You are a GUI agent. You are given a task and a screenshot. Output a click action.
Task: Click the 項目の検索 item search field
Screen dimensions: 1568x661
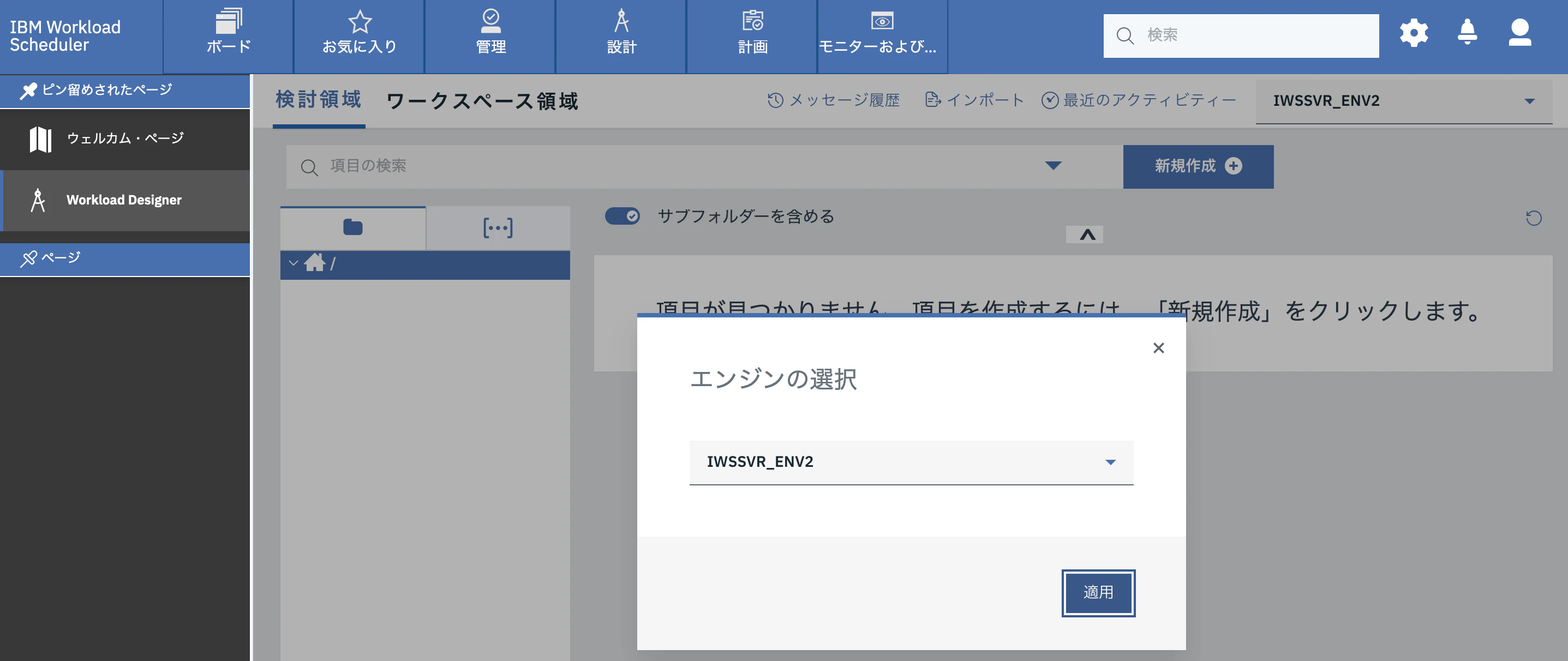[669, 166]
